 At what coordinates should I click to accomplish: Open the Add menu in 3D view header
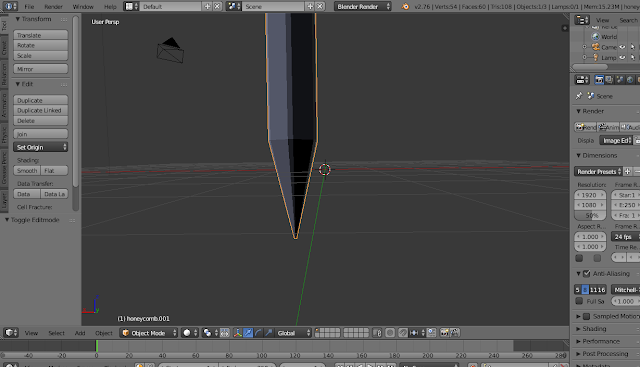[80, 333]
